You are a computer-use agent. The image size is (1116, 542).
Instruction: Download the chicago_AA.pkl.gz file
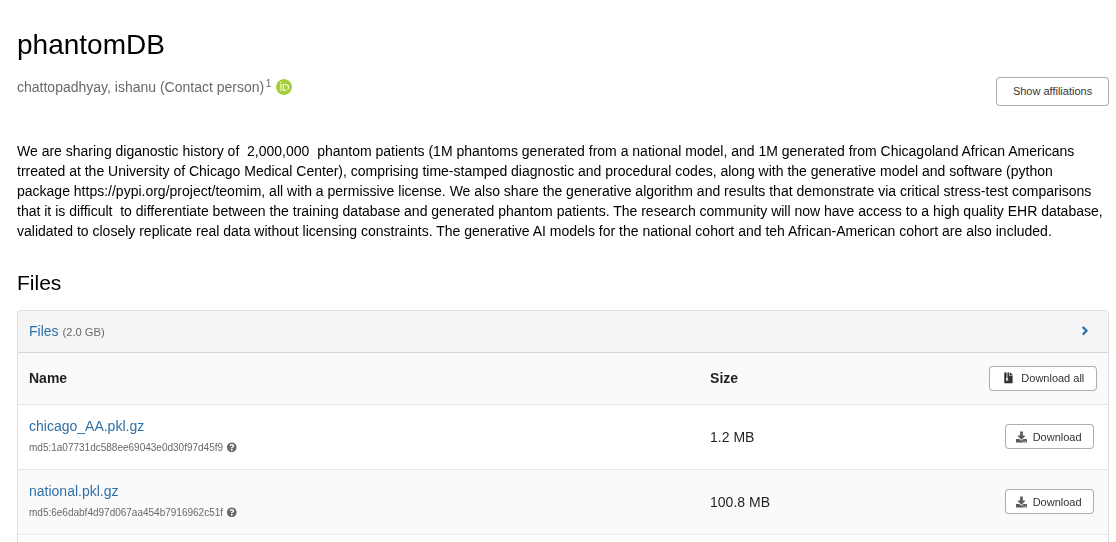point(1049,437)
